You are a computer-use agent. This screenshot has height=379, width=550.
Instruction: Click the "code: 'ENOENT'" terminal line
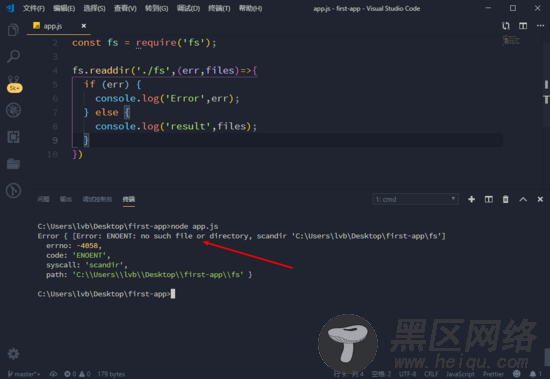pyautogui.click(x=78, y=255)
